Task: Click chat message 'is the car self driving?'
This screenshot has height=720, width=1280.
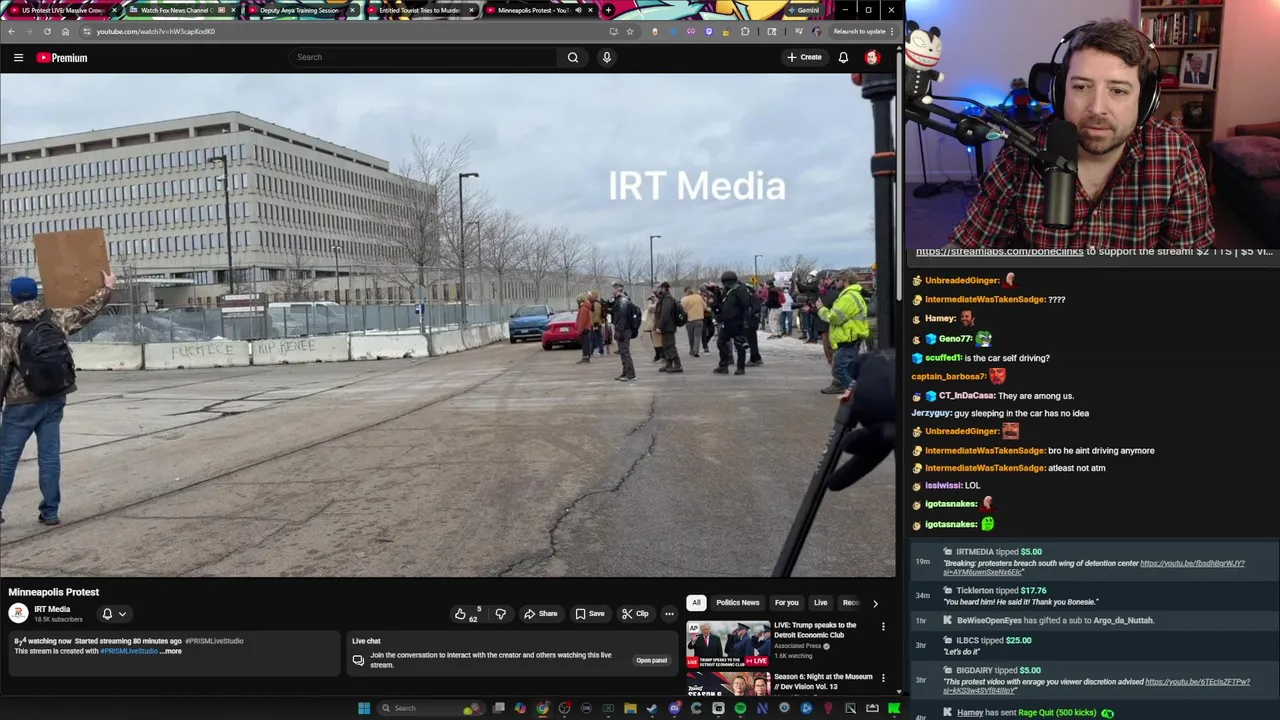Action: pos(1007,358)
